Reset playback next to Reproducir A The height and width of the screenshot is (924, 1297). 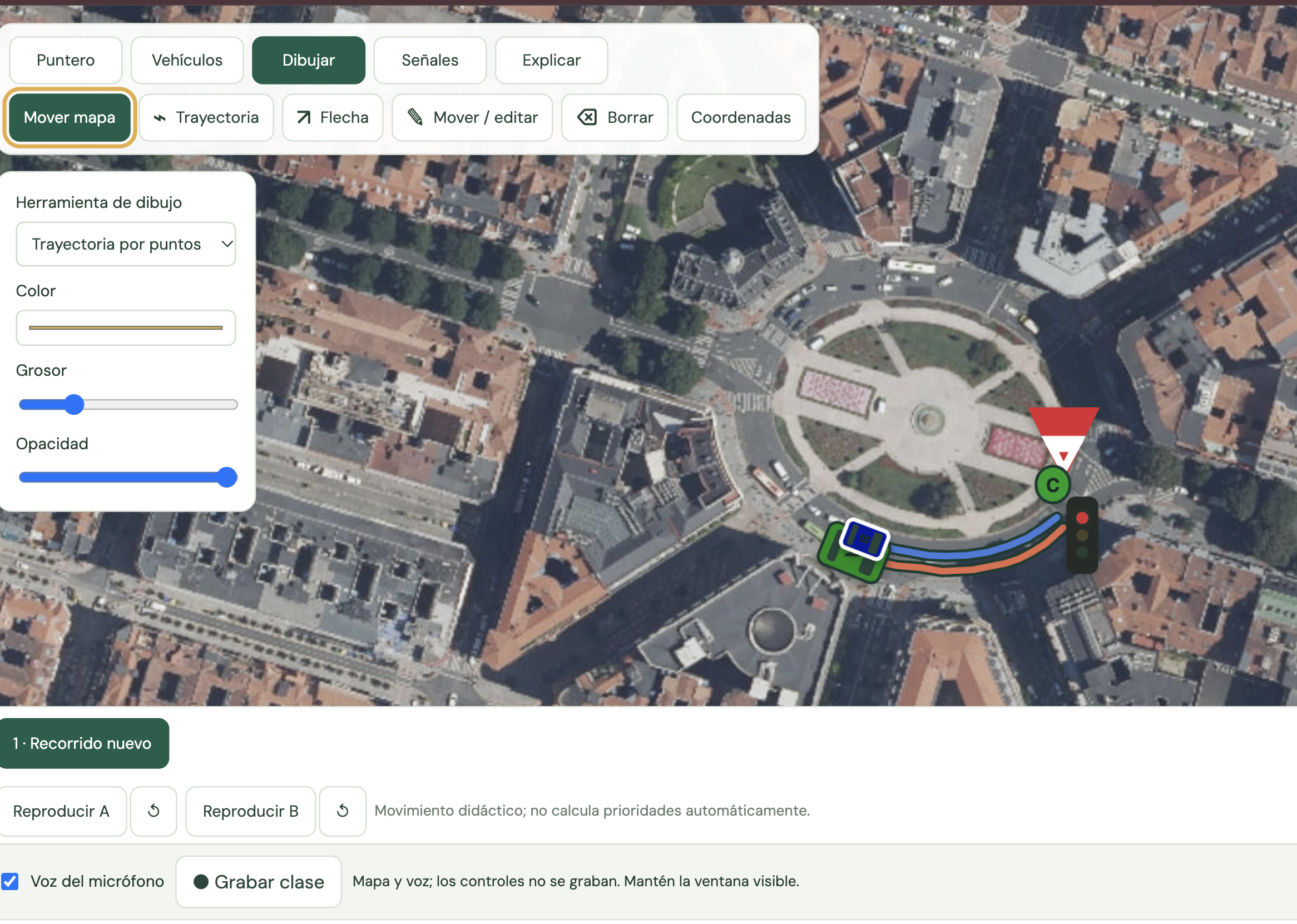coord(154,811)
